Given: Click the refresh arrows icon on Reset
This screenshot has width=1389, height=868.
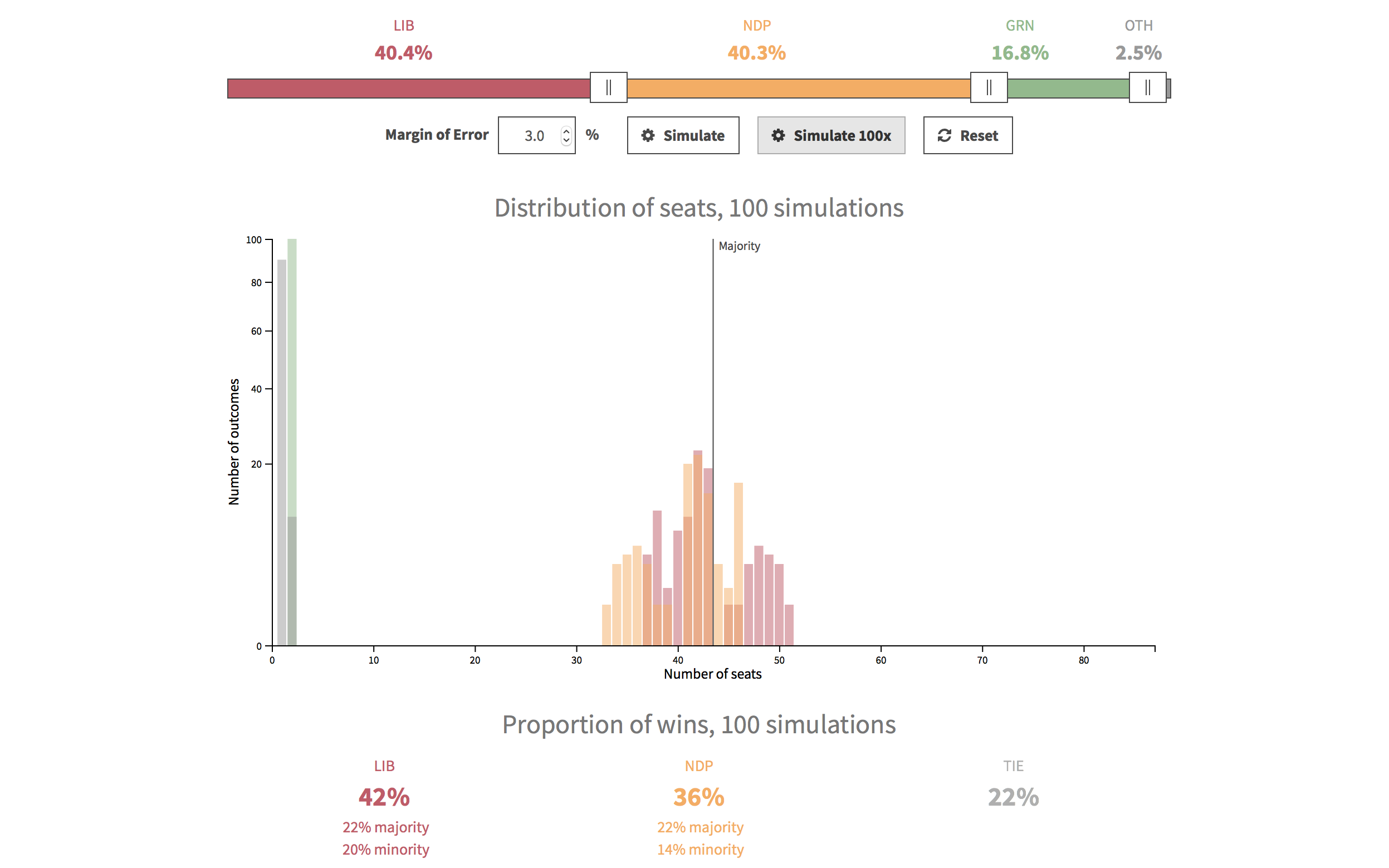Looking at the screenshot, I should pos(944,135).
